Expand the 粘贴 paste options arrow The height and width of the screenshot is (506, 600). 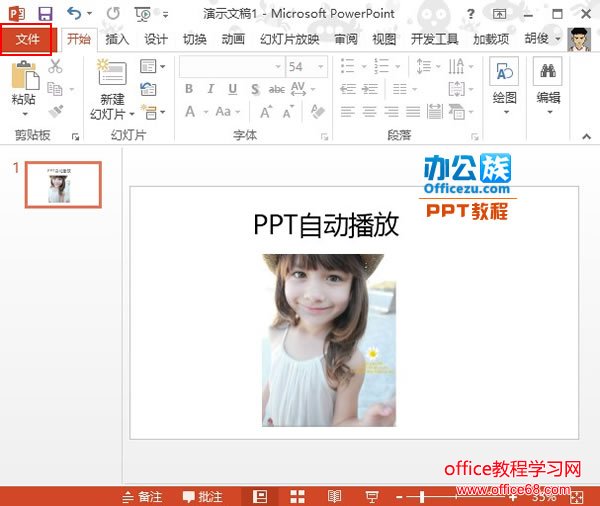25,114
